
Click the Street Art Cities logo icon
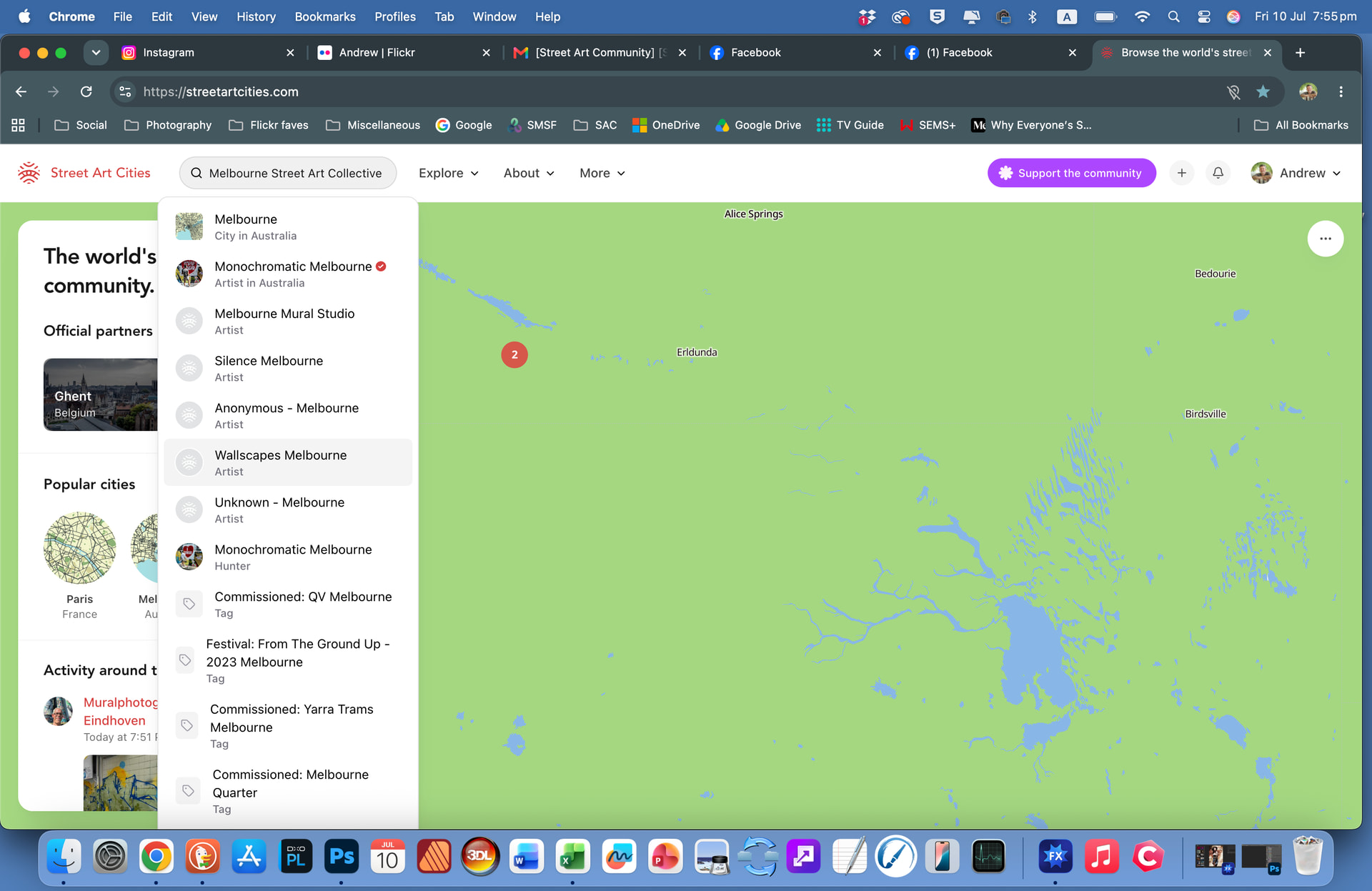coord(29,173)
